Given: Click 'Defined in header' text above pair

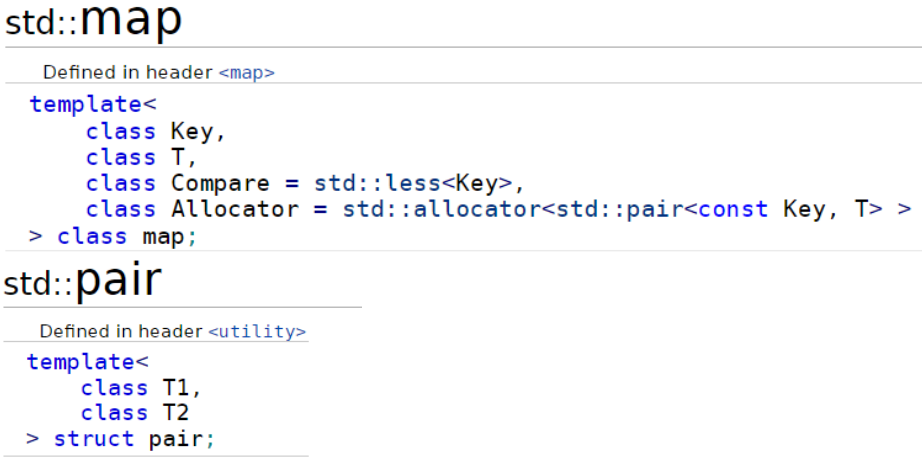Looking at the screenshot, I should point(121,331).
